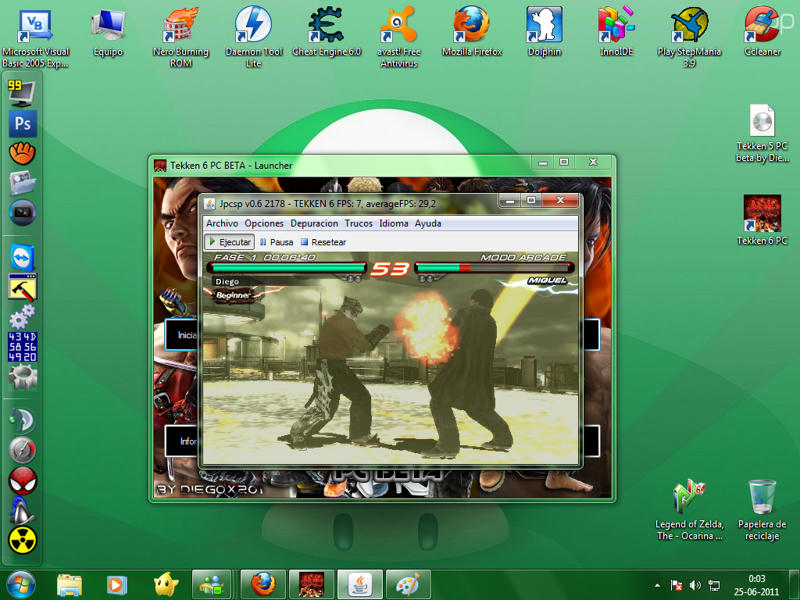
Task: Open the Papelera de reciclaje recycle bin
Action: pyautogui.click(x=762, y=510)
